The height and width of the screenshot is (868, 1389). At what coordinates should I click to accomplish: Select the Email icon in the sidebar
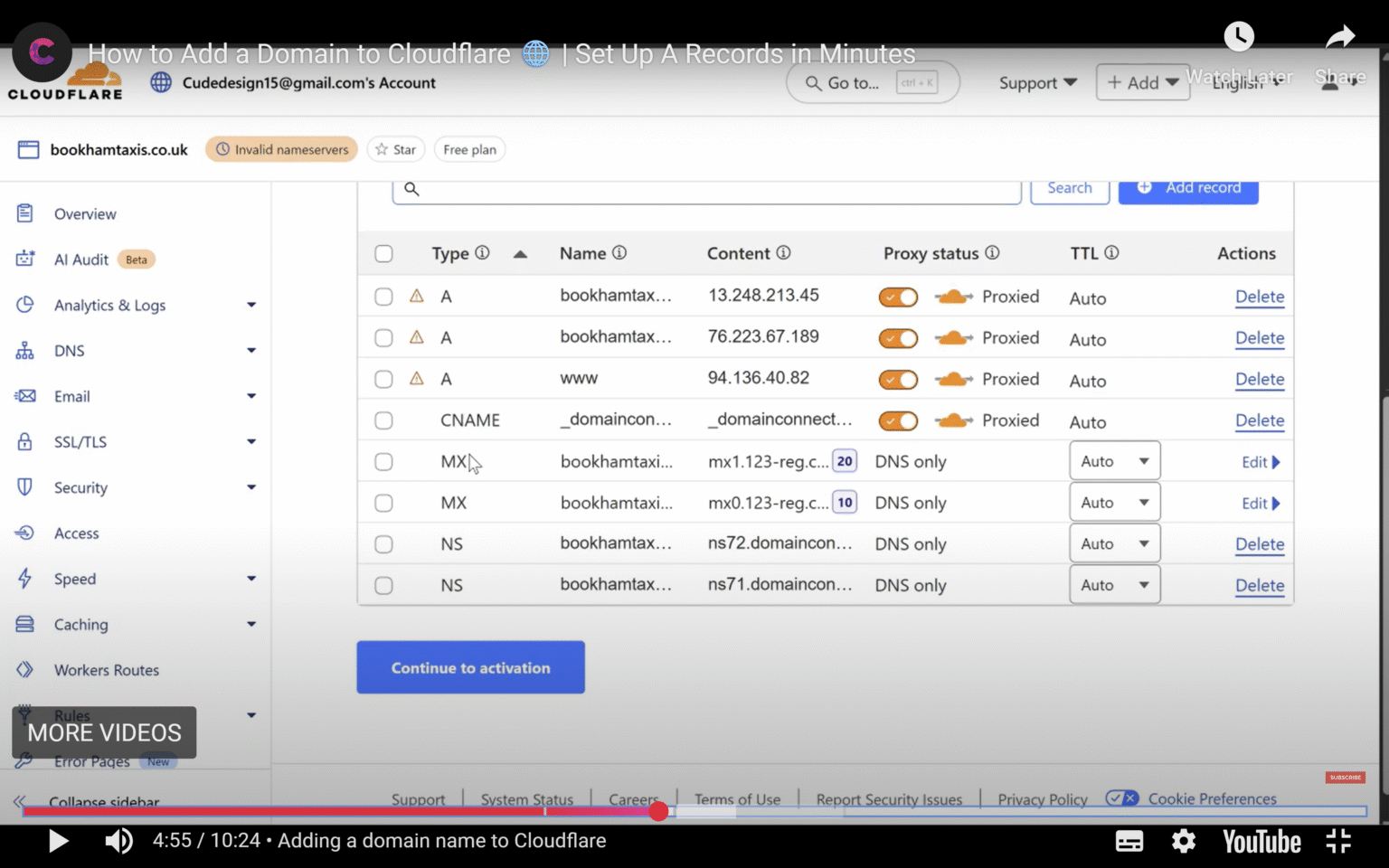pyautogui.click(x=24, y=396)
